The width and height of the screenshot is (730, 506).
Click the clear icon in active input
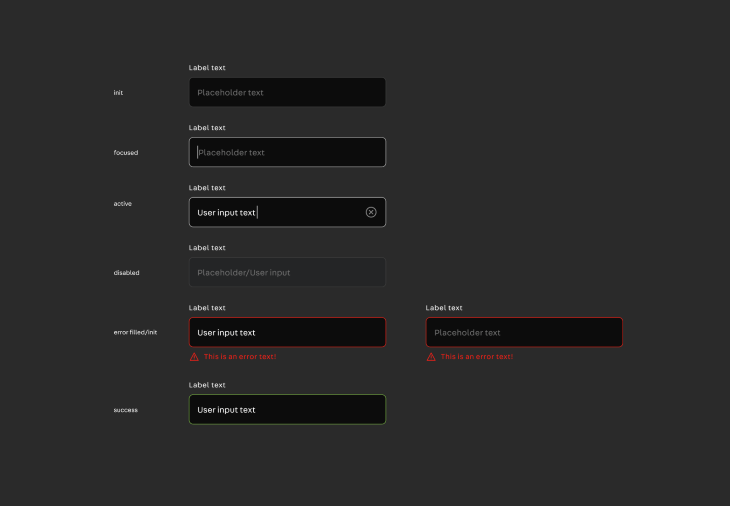(371, 212)
